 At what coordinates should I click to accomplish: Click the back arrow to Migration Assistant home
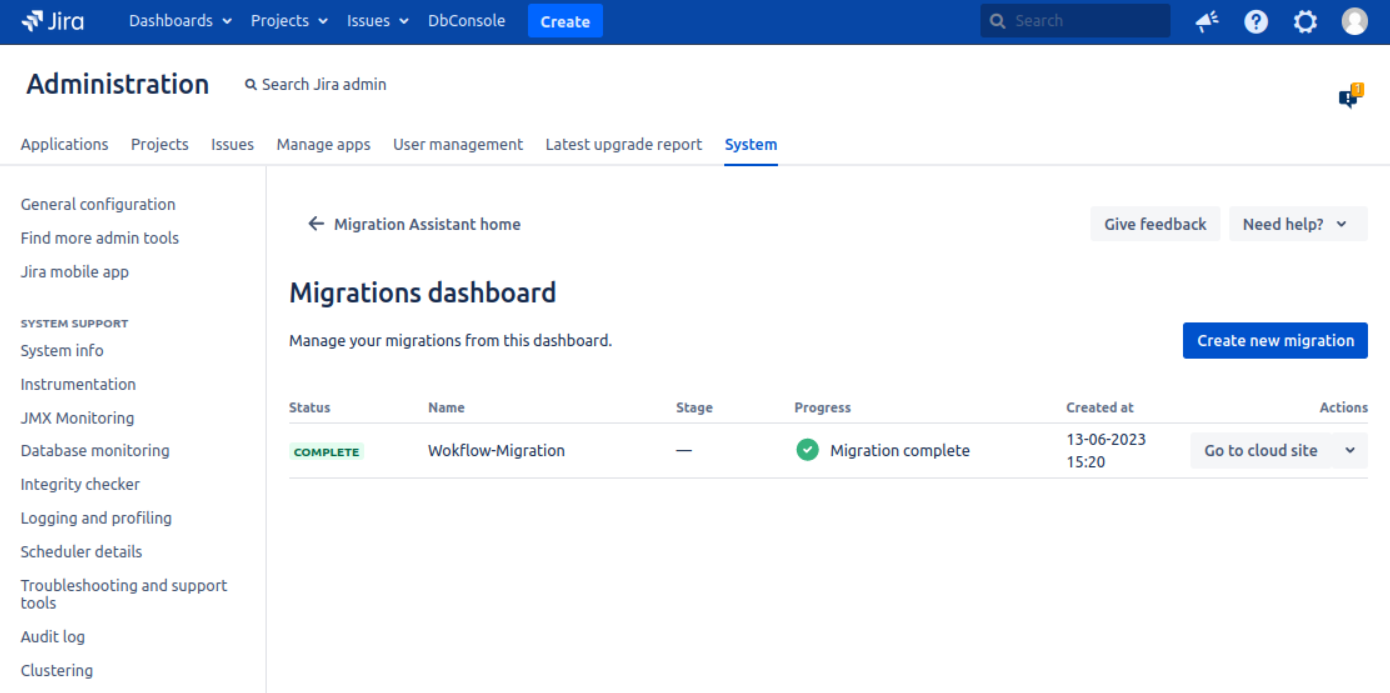[316, 224]
